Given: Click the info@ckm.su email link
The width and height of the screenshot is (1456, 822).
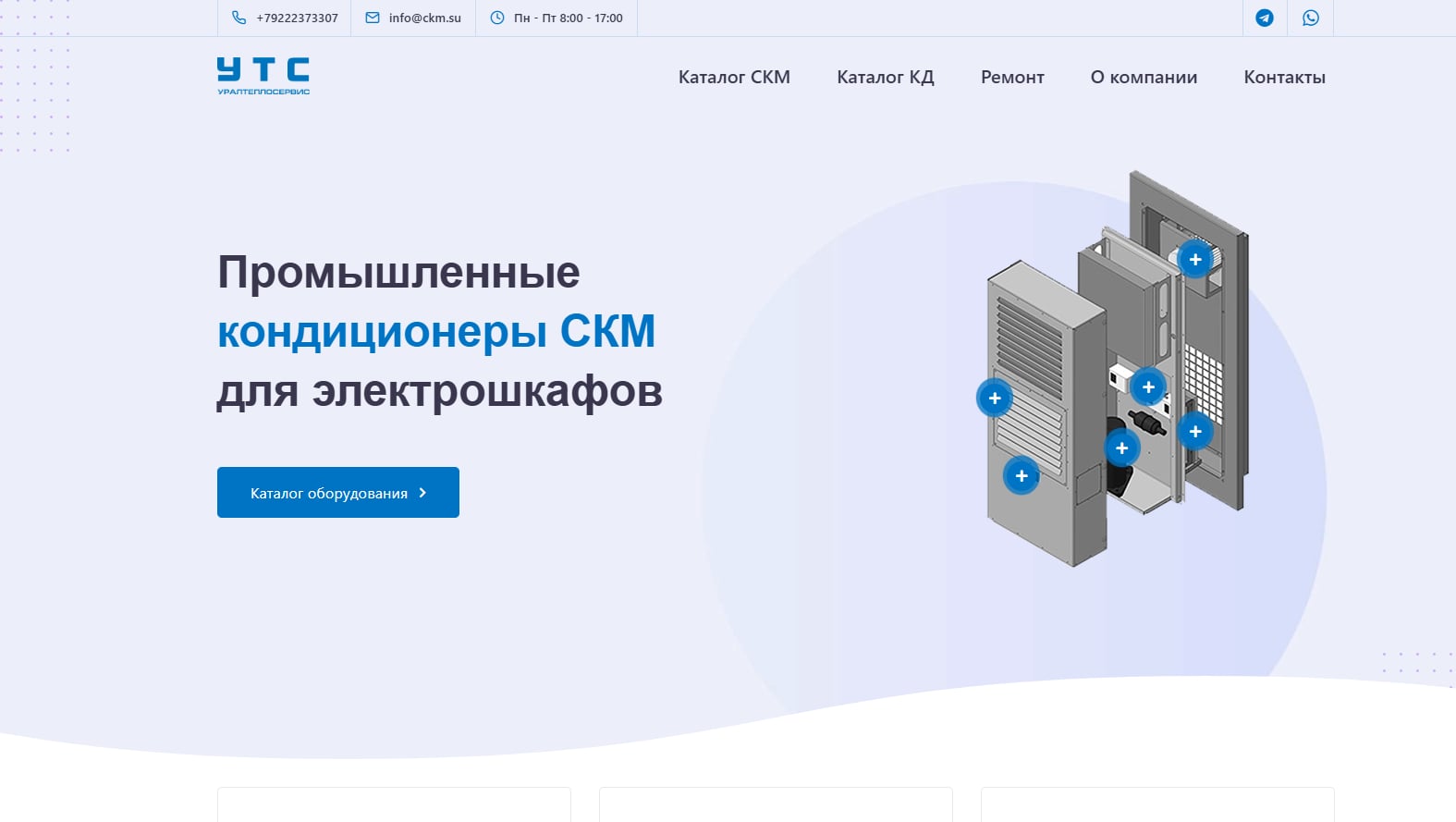Looking at the screenshot, I should click(x=425, y=18).
